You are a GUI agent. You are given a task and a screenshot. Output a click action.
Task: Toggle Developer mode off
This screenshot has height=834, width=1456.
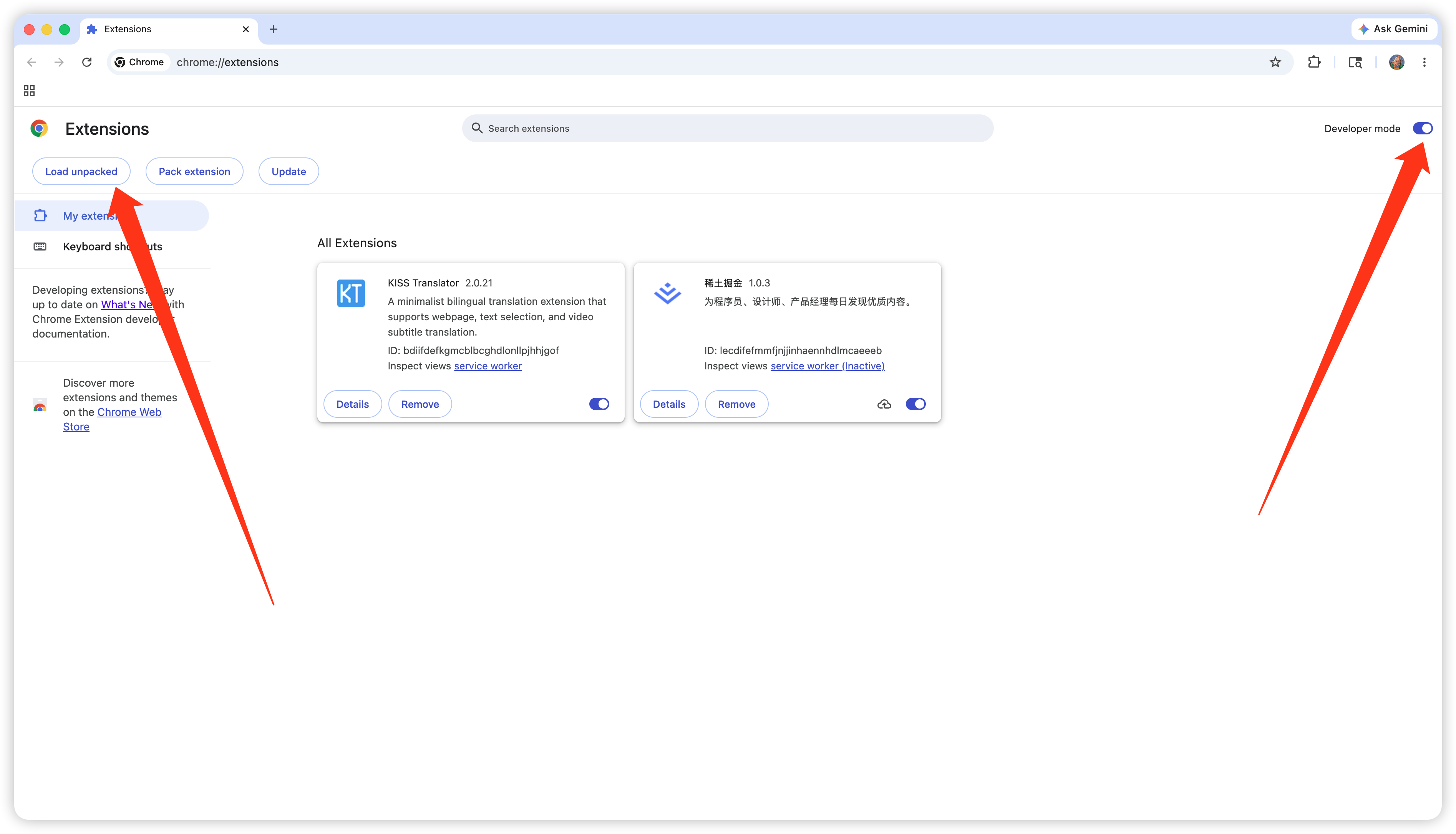1422,128
